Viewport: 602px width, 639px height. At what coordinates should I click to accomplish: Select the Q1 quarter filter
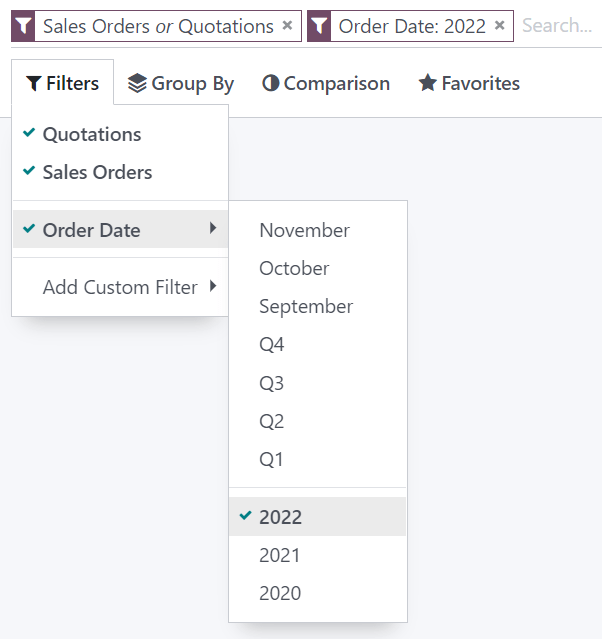tap(271, 459)
